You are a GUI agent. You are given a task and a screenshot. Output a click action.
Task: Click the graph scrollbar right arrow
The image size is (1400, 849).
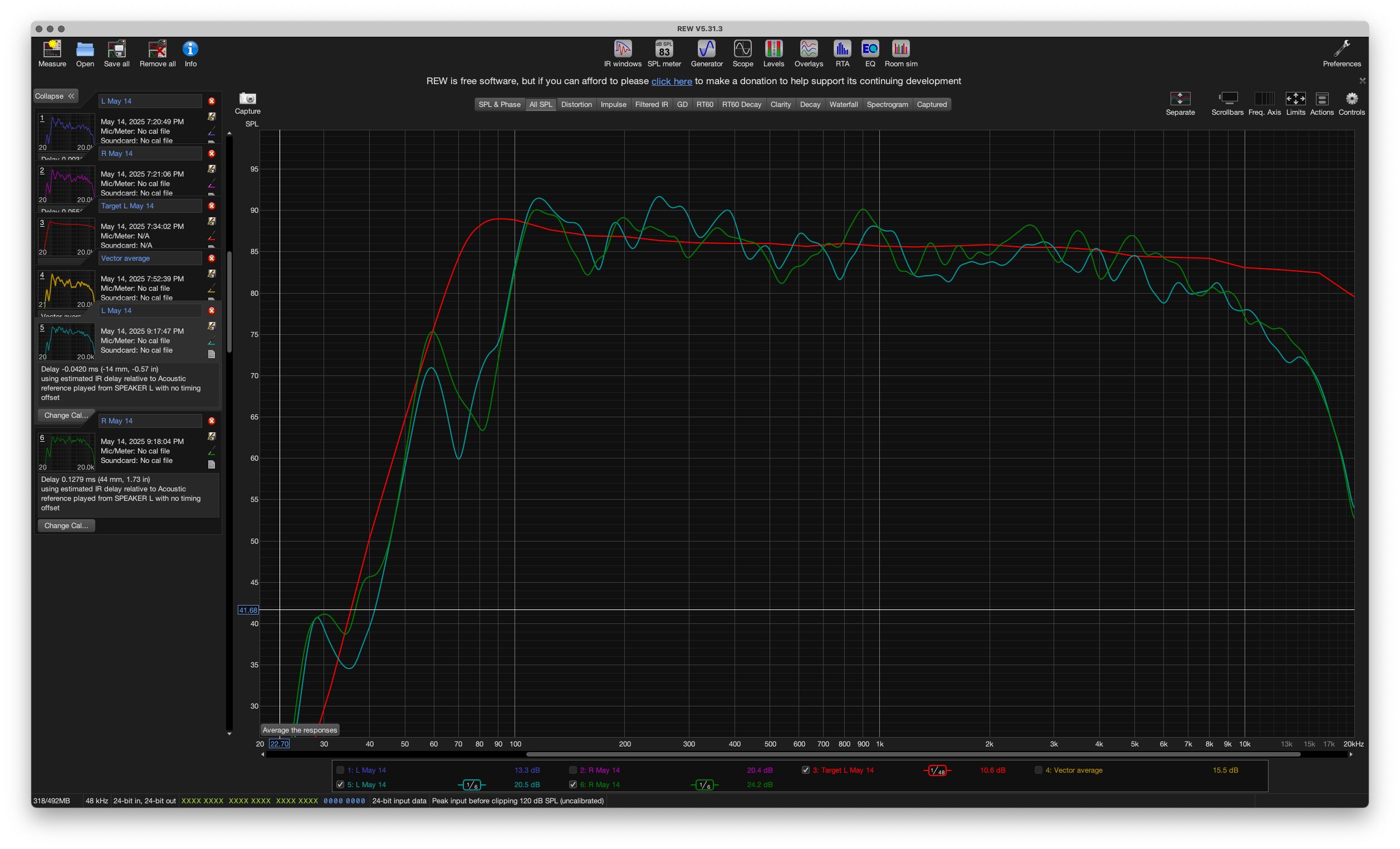pos(1350,754)
